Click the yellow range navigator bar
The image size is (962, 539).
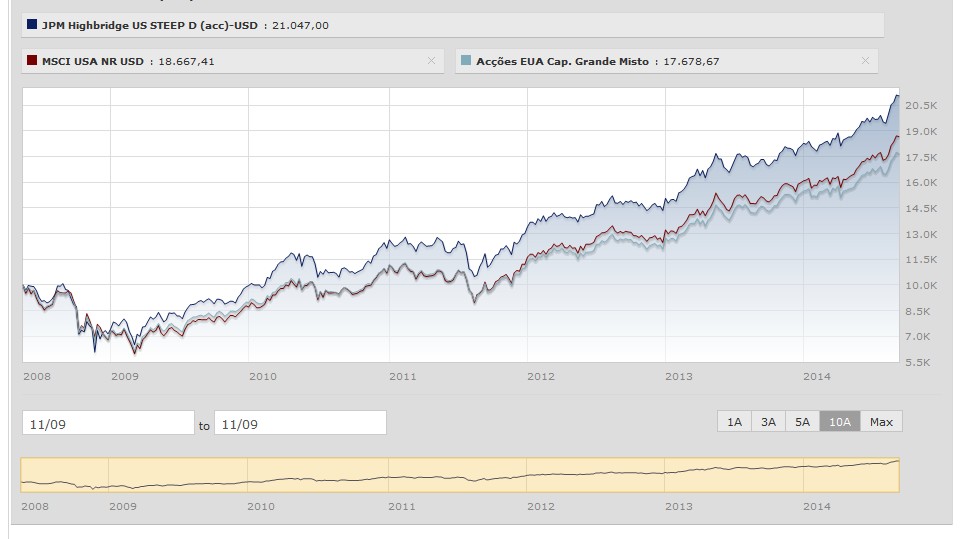[460, 475]
